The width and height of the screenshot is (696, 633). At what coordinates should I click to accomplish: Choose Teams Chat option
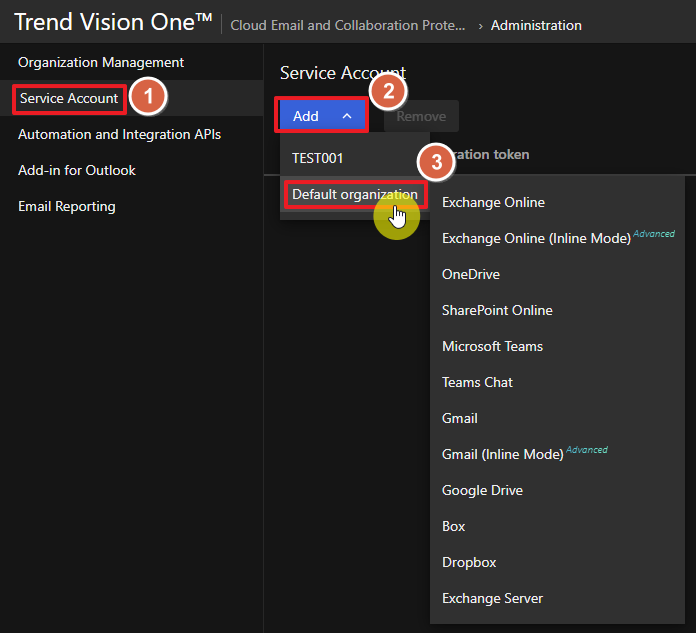click(477, 382)
